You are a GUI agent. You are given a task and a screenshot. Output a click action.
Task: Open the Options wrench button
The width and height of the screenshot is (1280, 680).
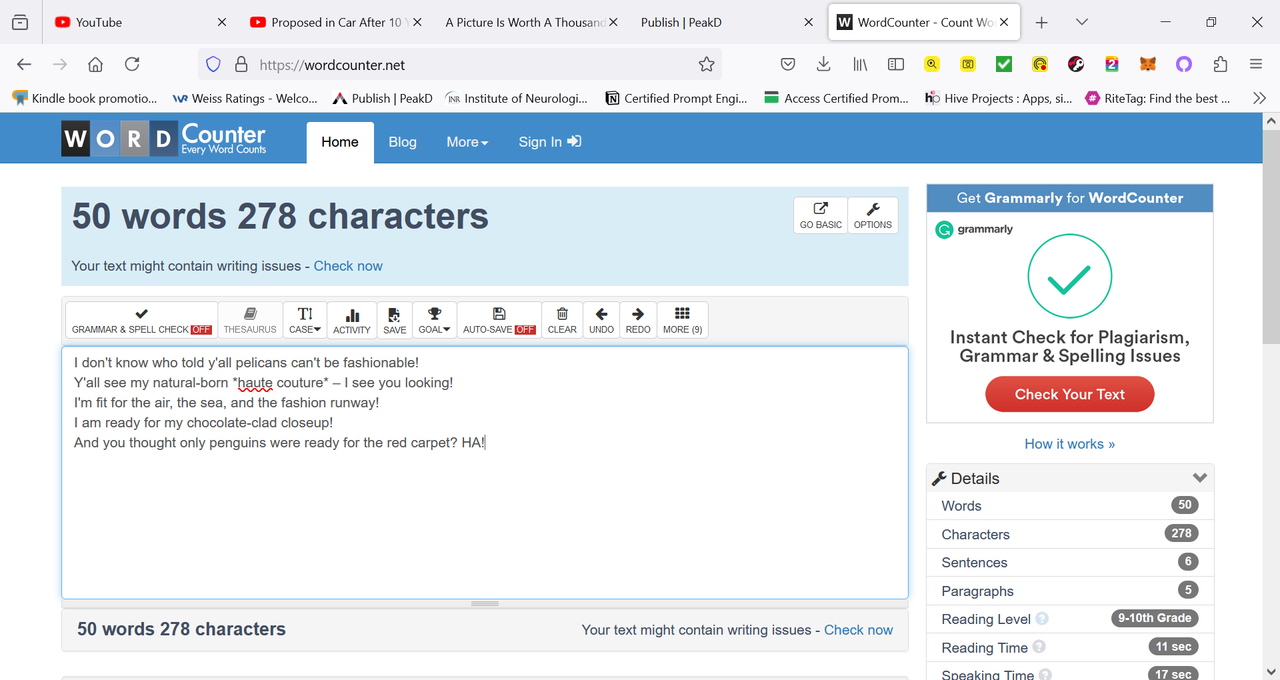click(x=873, y=215)
